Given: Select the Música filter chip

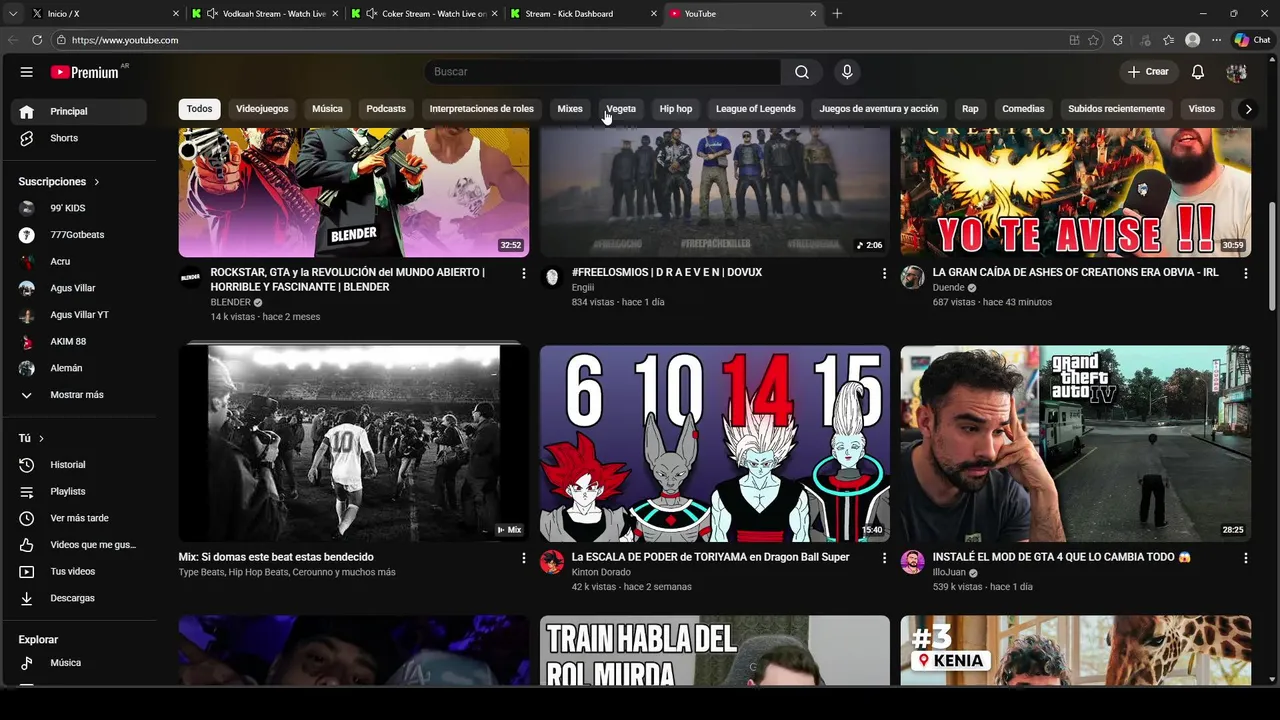Looking at the screenshot, I should pos(327,109).
